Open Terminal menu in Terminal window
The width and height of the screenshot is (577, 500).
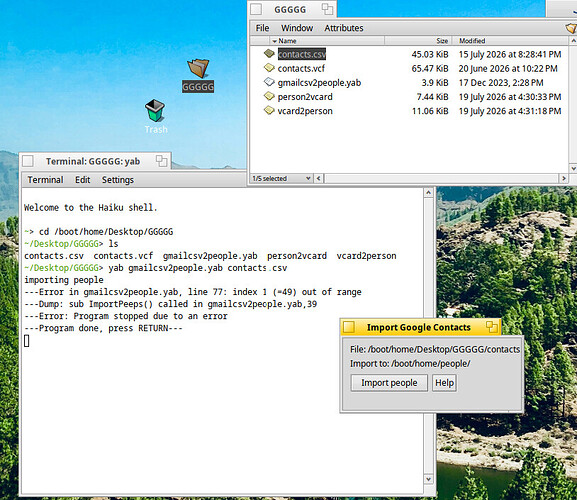coord(45,180)
